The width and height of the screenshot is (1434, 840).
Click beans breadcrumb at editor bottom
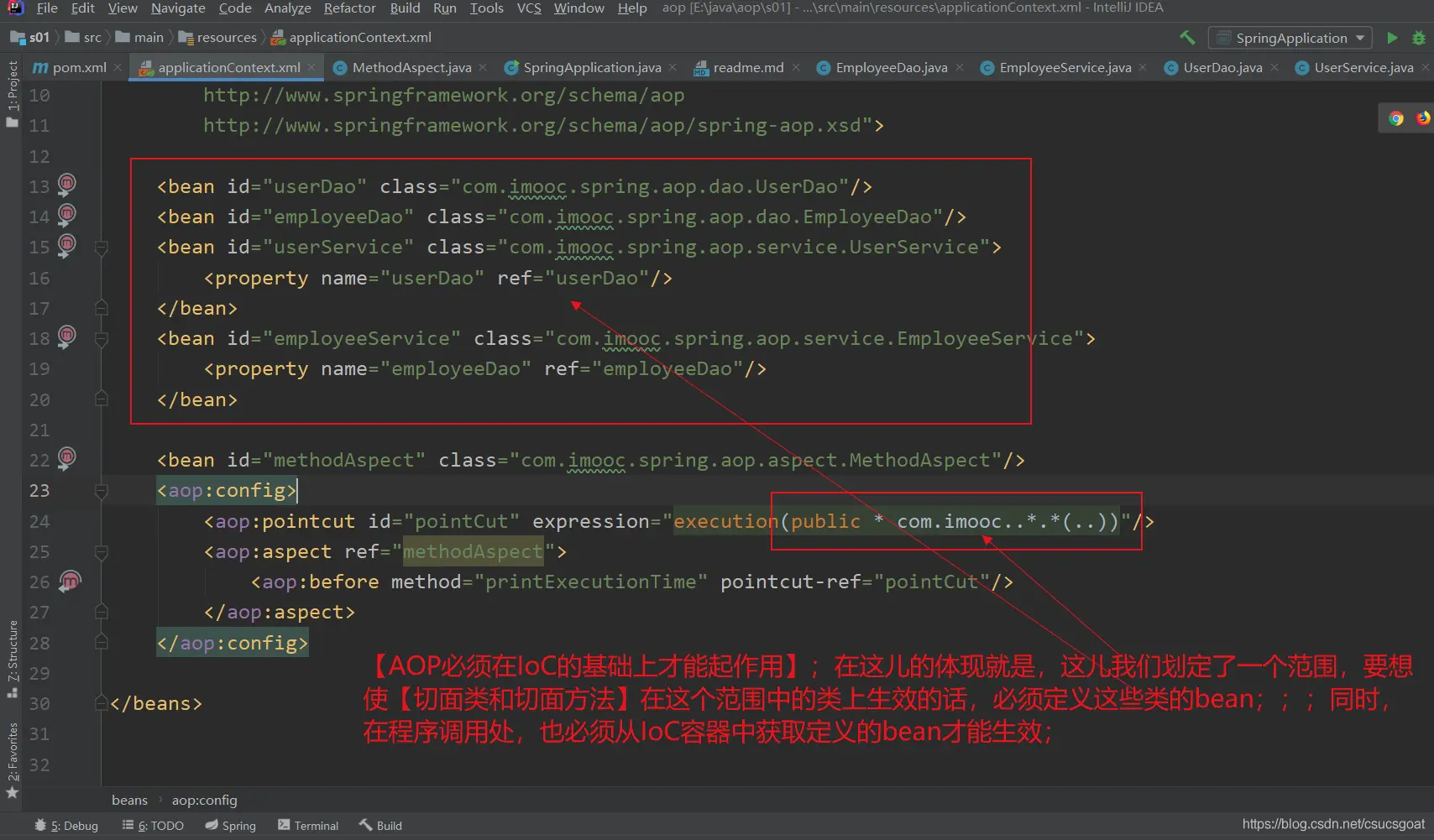(129, 801)
